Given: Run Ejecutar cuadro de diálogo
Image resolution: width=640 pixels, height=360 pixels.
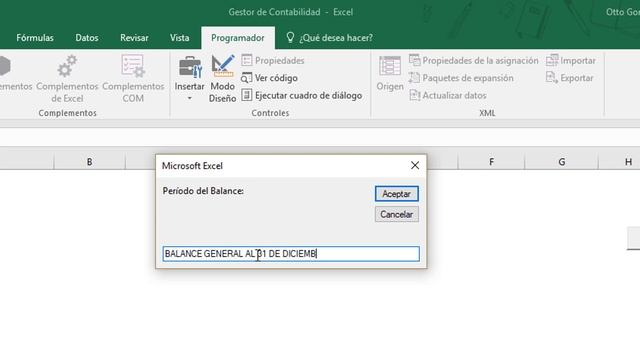Looking at the screenshot, I should tap(302, 96).
